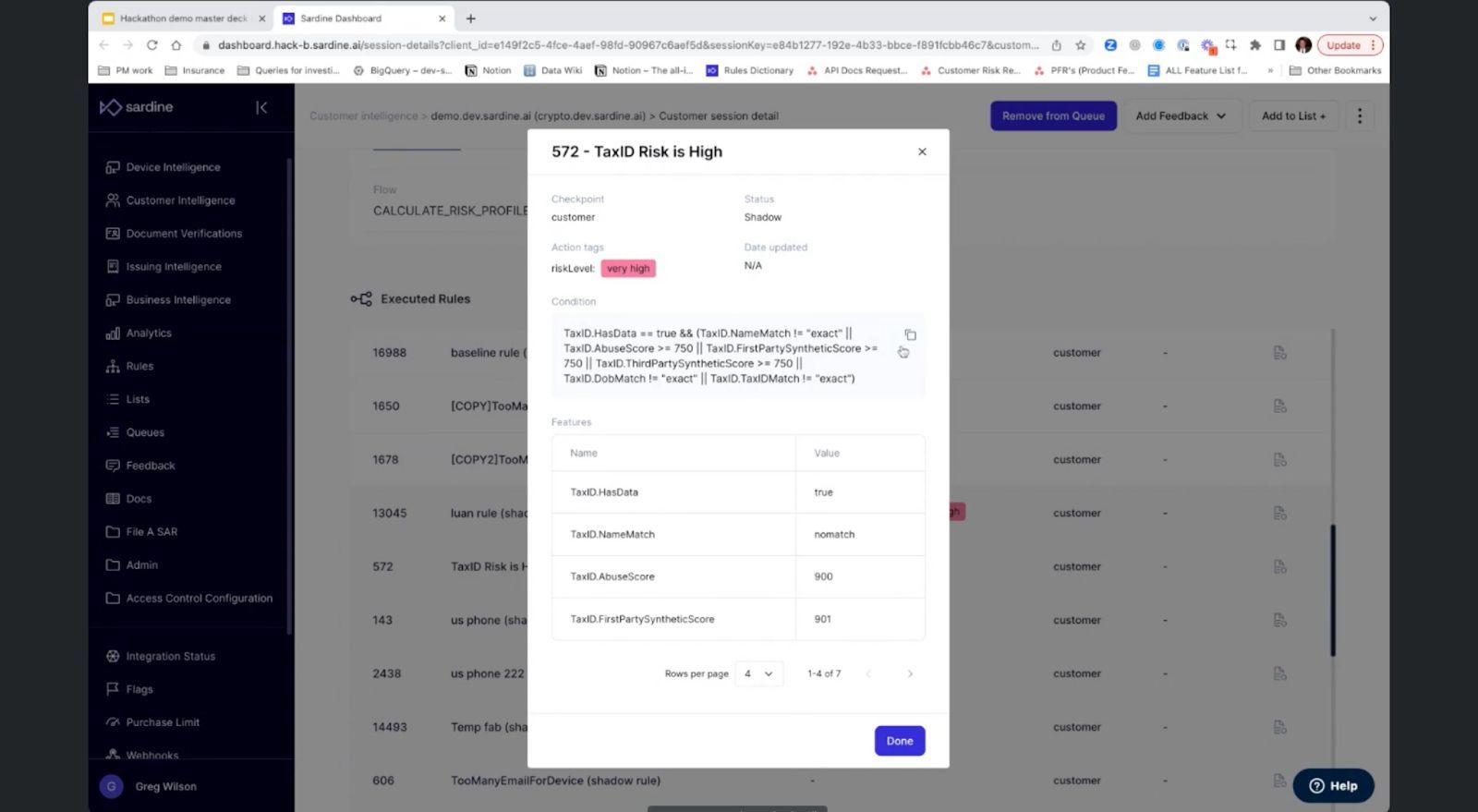Viewport: 1478px width, 812px height.
Task: Select the TaxID.NameMatch feature row
Action: click(738, 535)
